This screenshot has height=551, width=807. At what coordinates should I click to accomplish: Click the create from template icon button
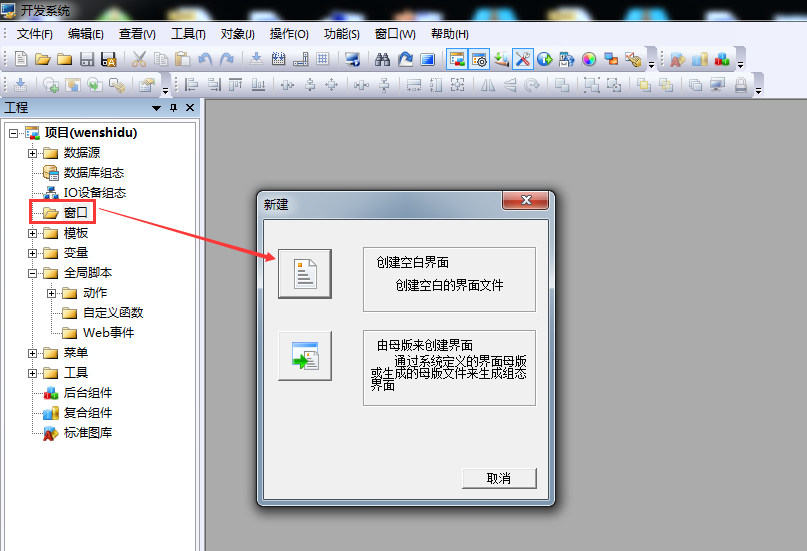click(x=305, y=356)
